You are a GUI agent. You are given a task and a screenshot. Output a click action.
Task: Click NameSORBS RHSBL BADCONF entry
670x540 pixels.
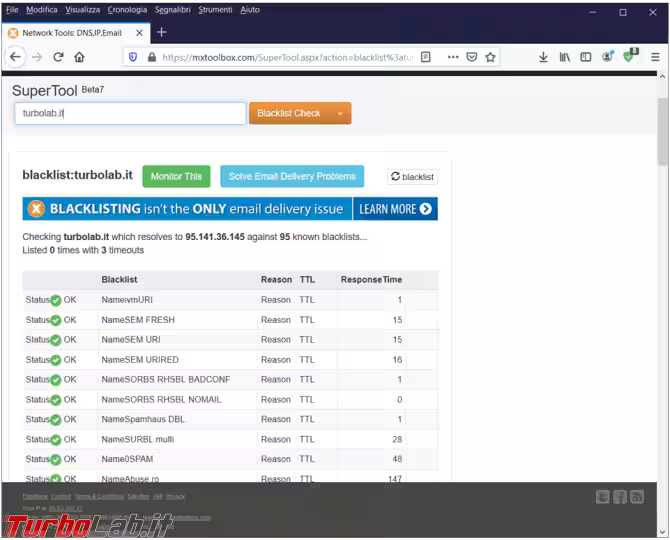pos(165,379)
